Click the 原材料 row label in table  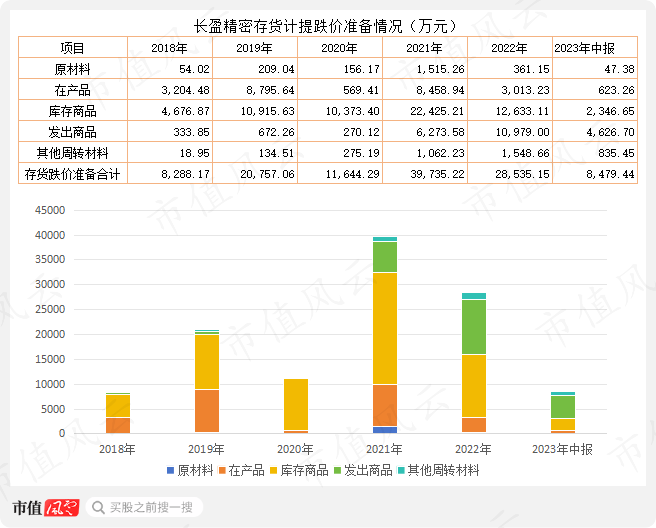73,69
